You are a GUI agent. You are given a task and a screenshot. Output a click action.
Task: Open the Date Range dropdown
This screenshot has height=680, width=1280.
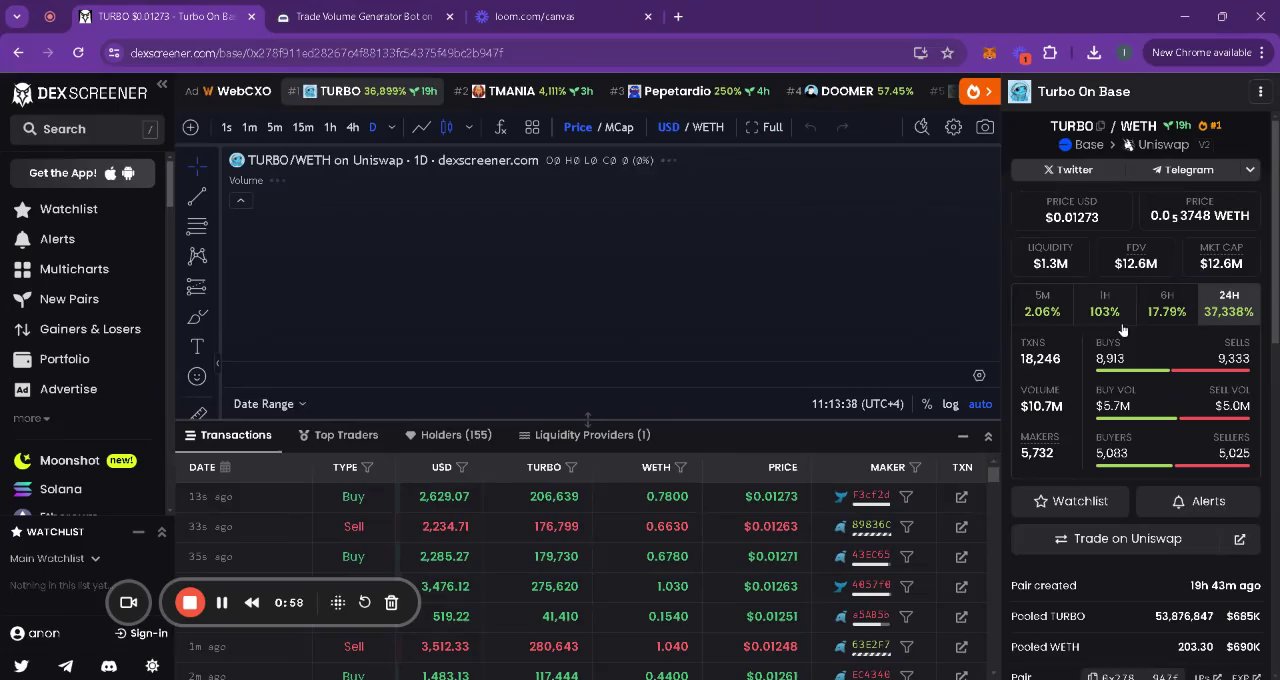pyautogui.click(x=270, y=404)
